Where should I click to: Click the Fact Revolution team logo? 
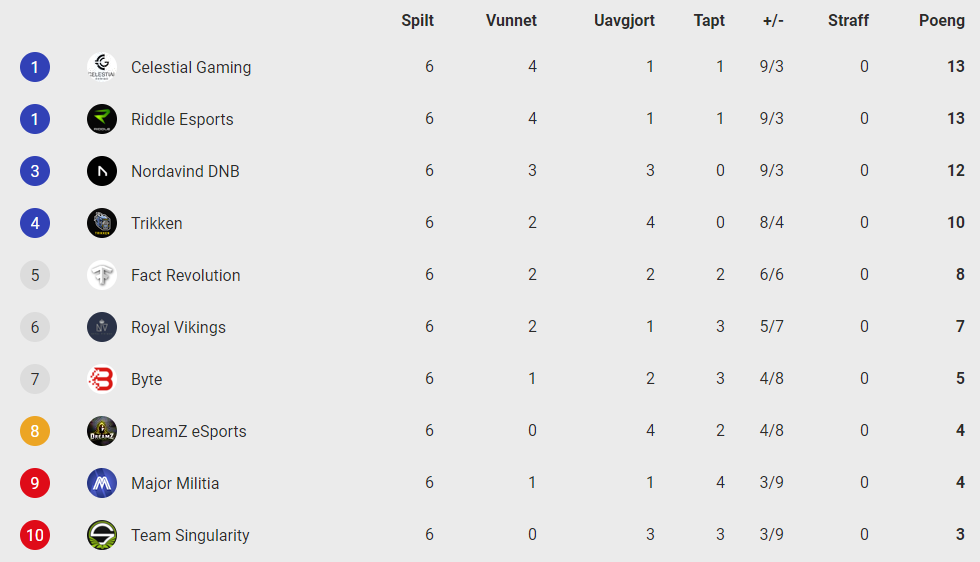pyautogui.click(x=102, y=275)
